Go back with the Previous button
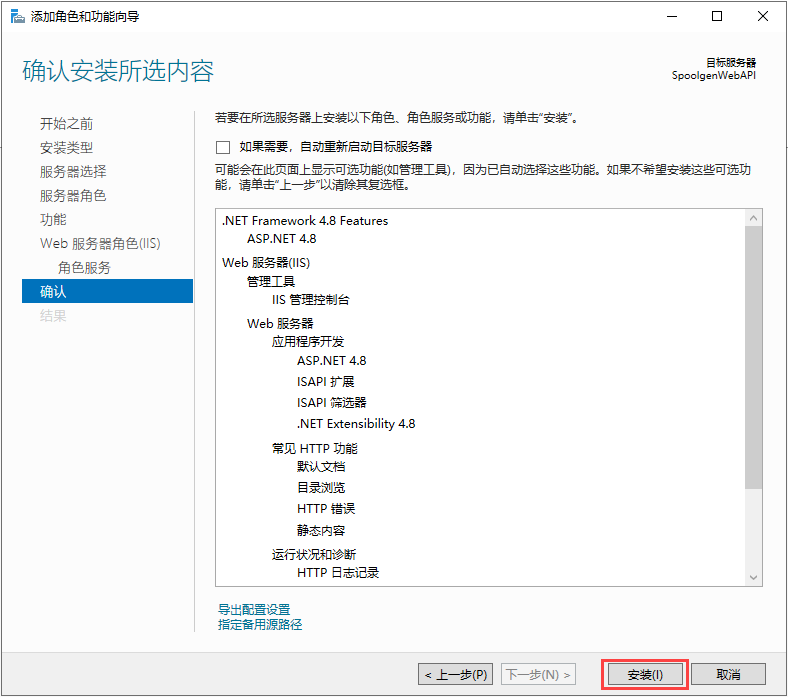 [455, 675]
